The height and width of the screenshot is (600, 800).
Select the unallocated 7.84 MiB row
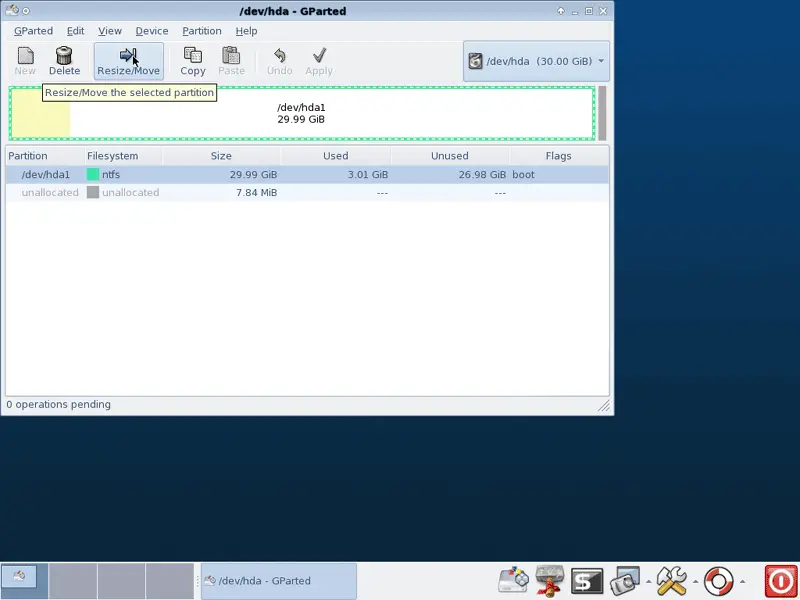(307, 192)
